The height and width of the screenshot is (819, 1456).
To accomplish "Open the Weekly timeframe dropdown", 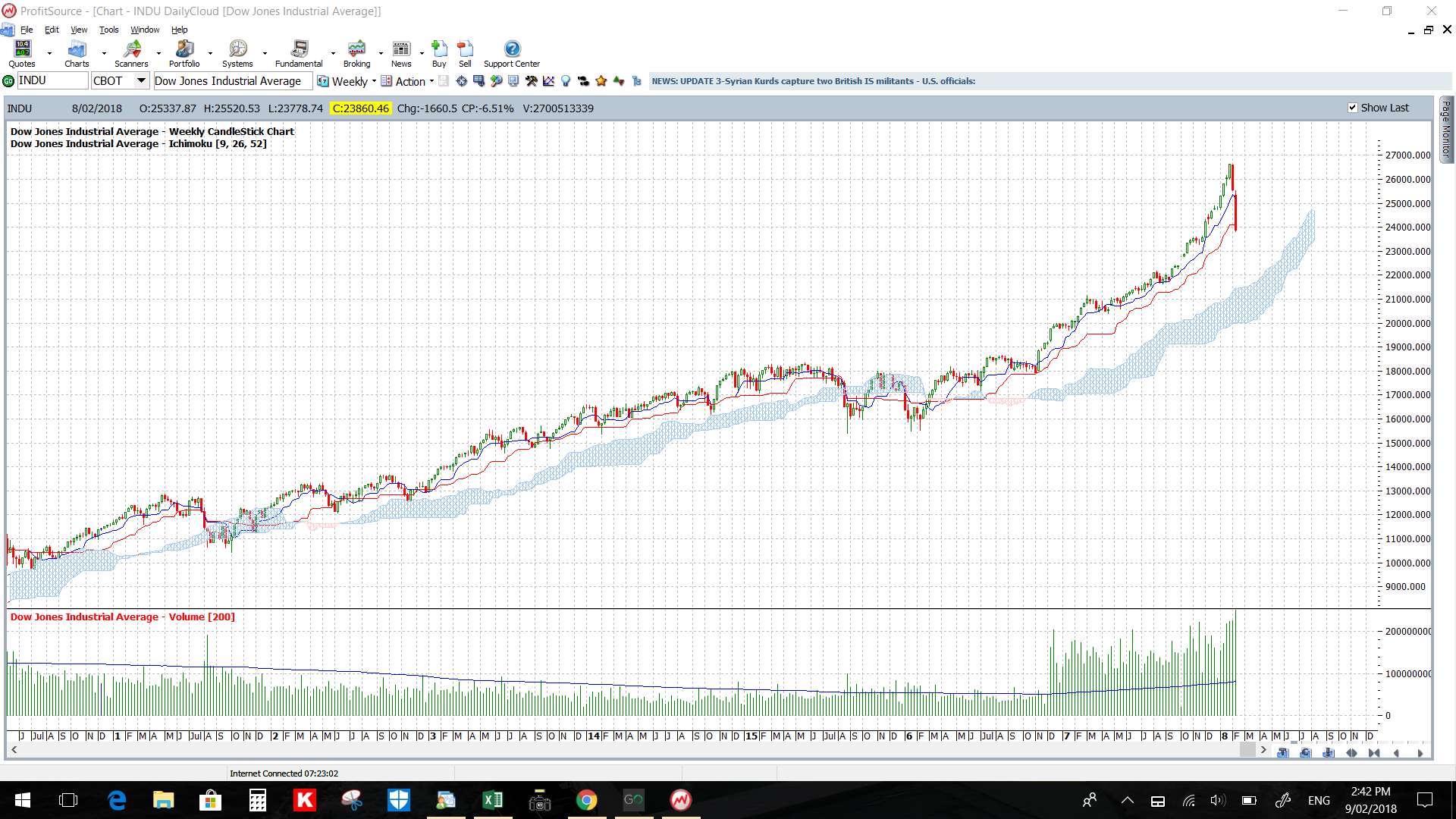I will coord(374,81).
